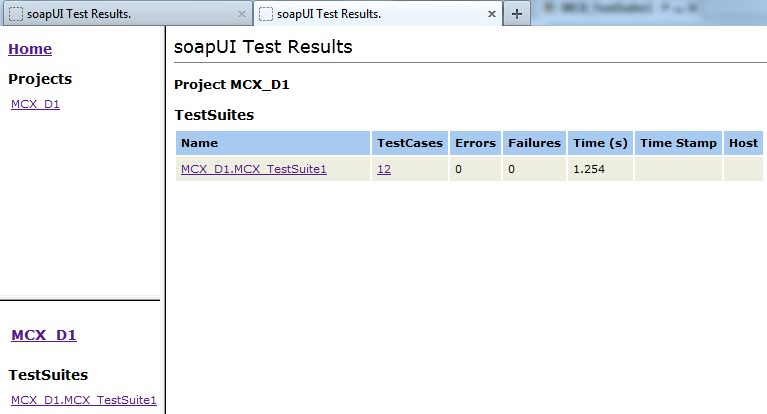
Task: Click the TestCases column header
Action: click(410, 143)
